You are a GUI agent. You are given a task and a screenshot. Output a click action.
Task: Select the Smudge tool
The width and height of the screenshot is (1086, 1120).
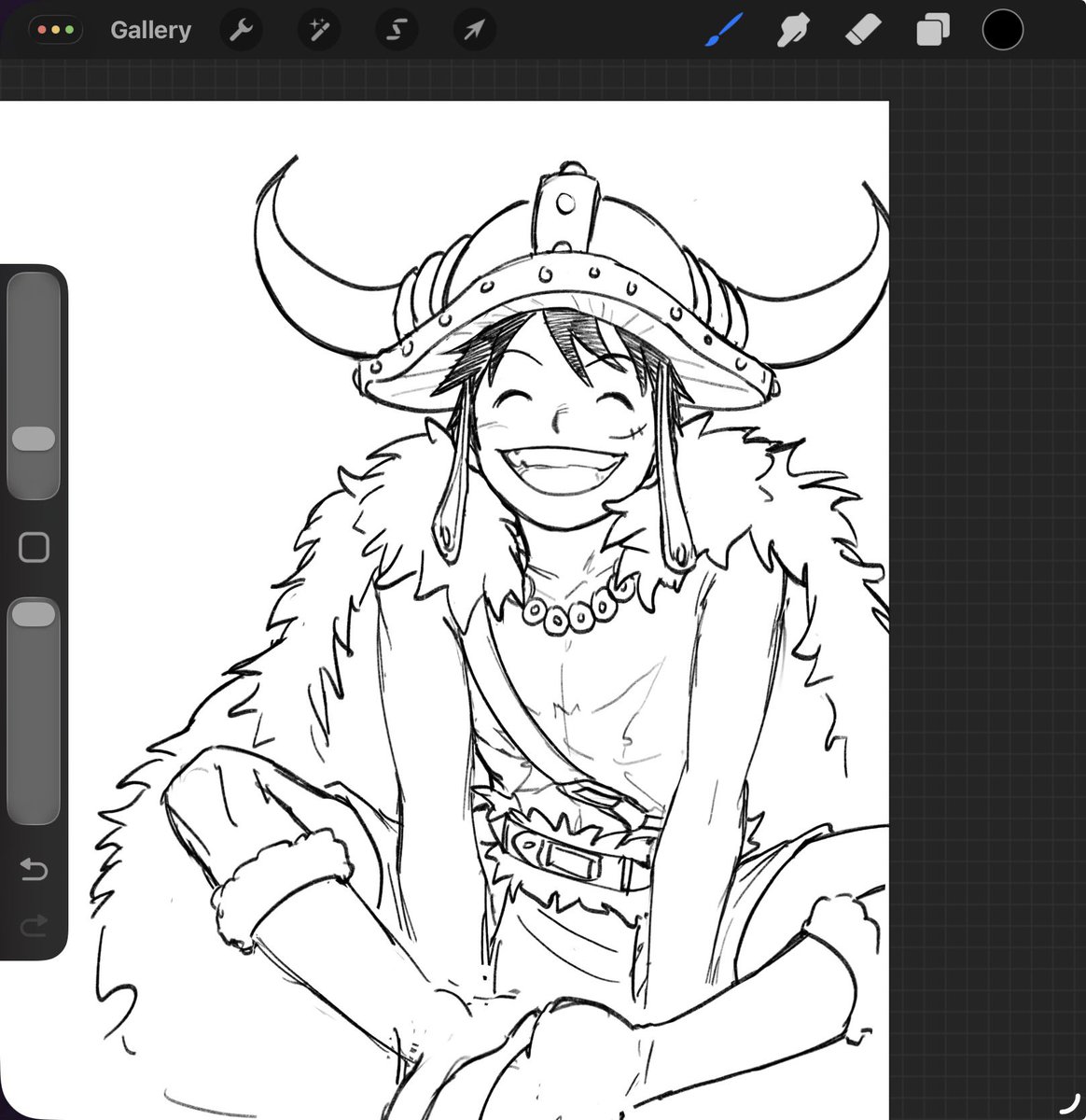(x=792, y=31)
